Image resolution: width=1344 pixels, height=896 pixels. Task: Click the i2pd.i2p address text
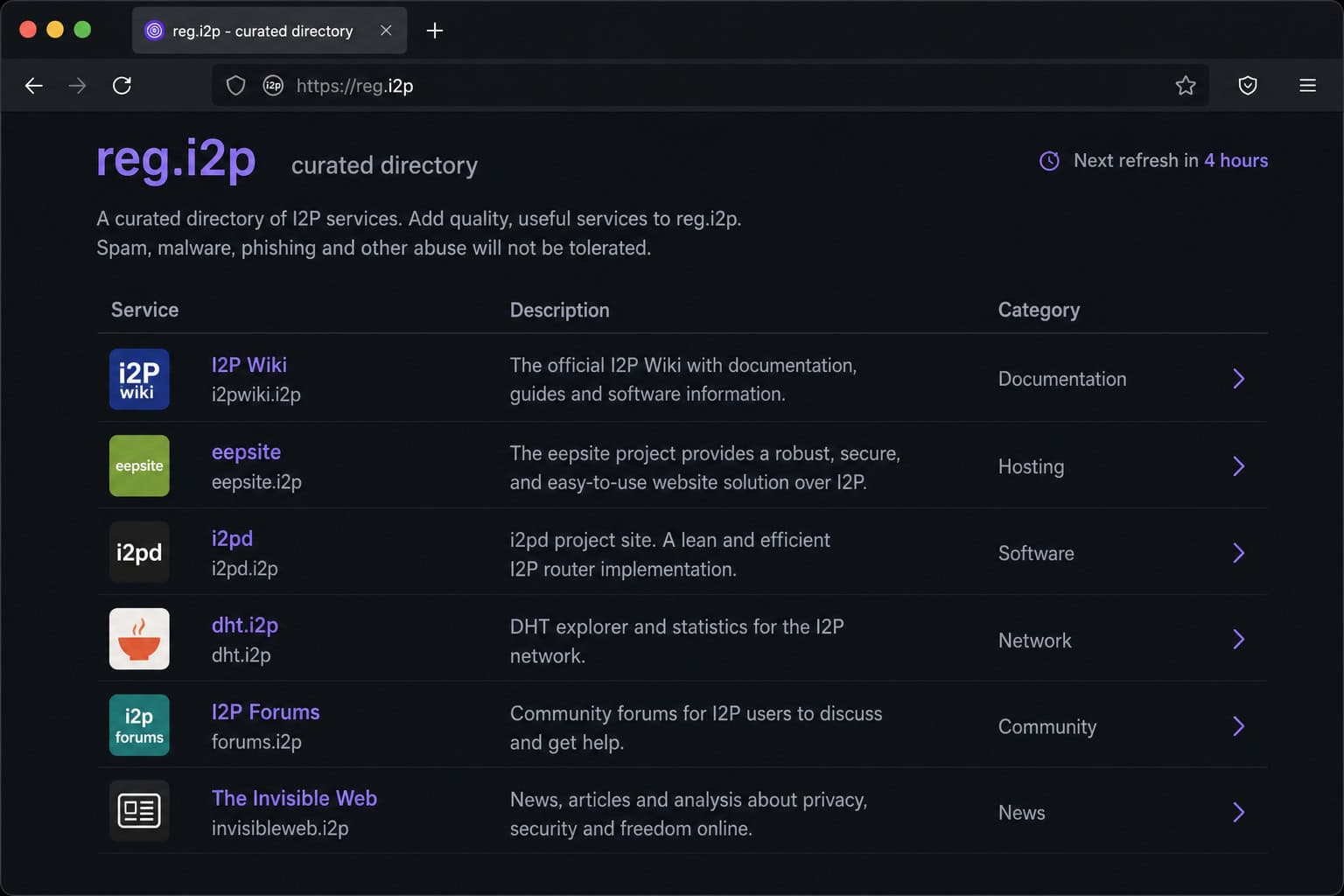[x=245, y=569]
